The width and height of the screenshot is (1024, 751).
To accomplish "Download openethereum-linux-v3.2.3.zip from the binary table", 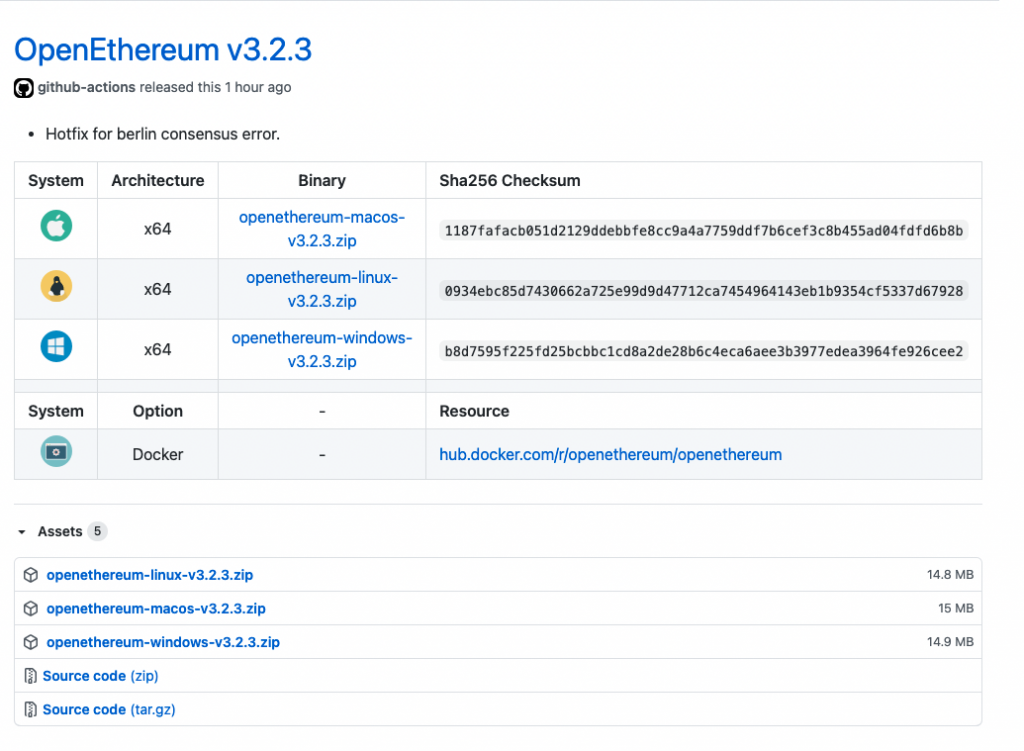I will coord(321,289).
